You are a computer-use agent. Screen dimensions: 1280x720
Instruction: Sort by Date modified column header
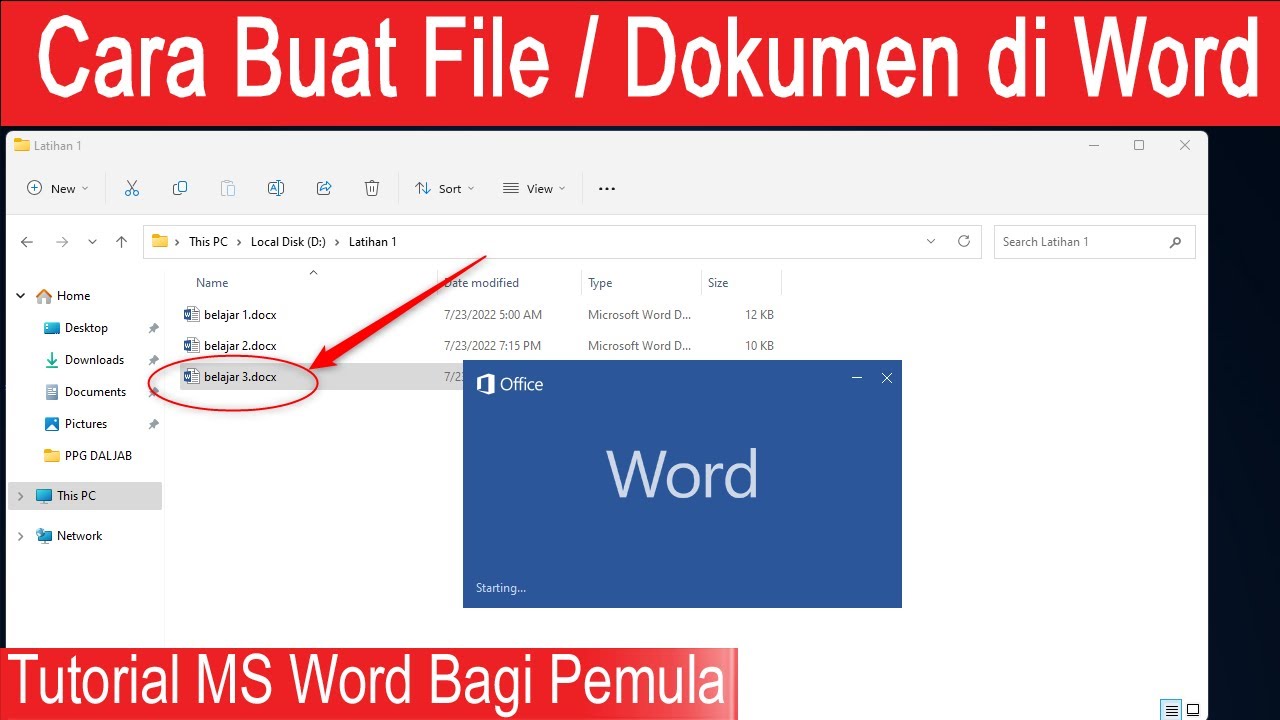[481, 283]
